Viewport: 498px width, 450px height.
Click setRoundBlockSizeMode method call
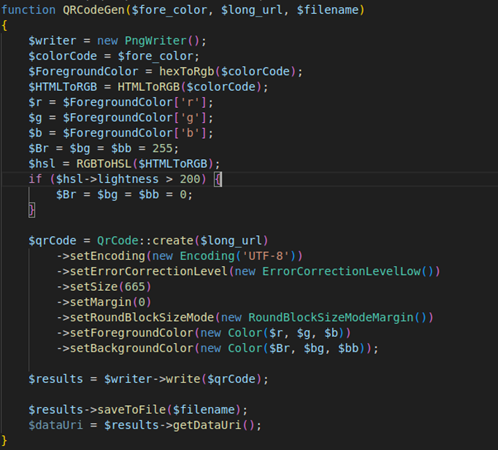click(x=142, y=317)
